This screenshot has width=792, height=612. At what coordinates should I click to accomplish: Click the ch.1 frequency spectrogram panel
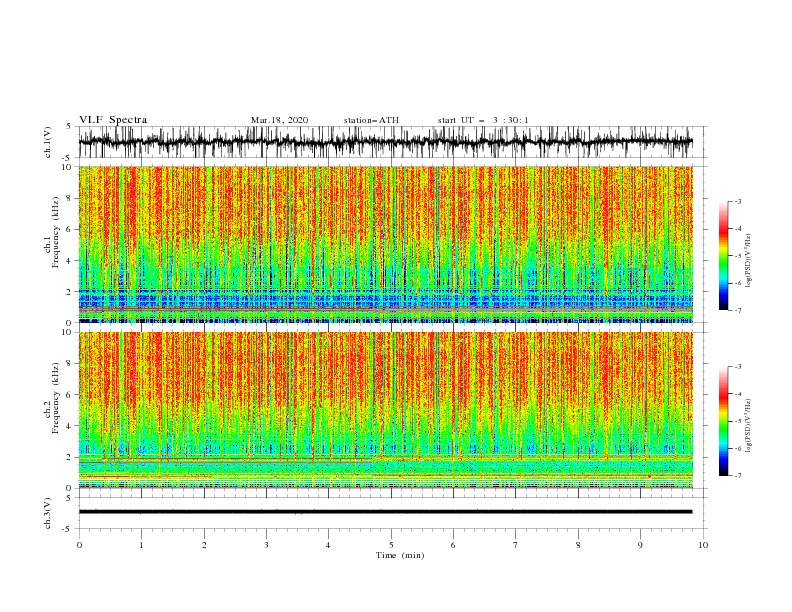click(385, 244)
